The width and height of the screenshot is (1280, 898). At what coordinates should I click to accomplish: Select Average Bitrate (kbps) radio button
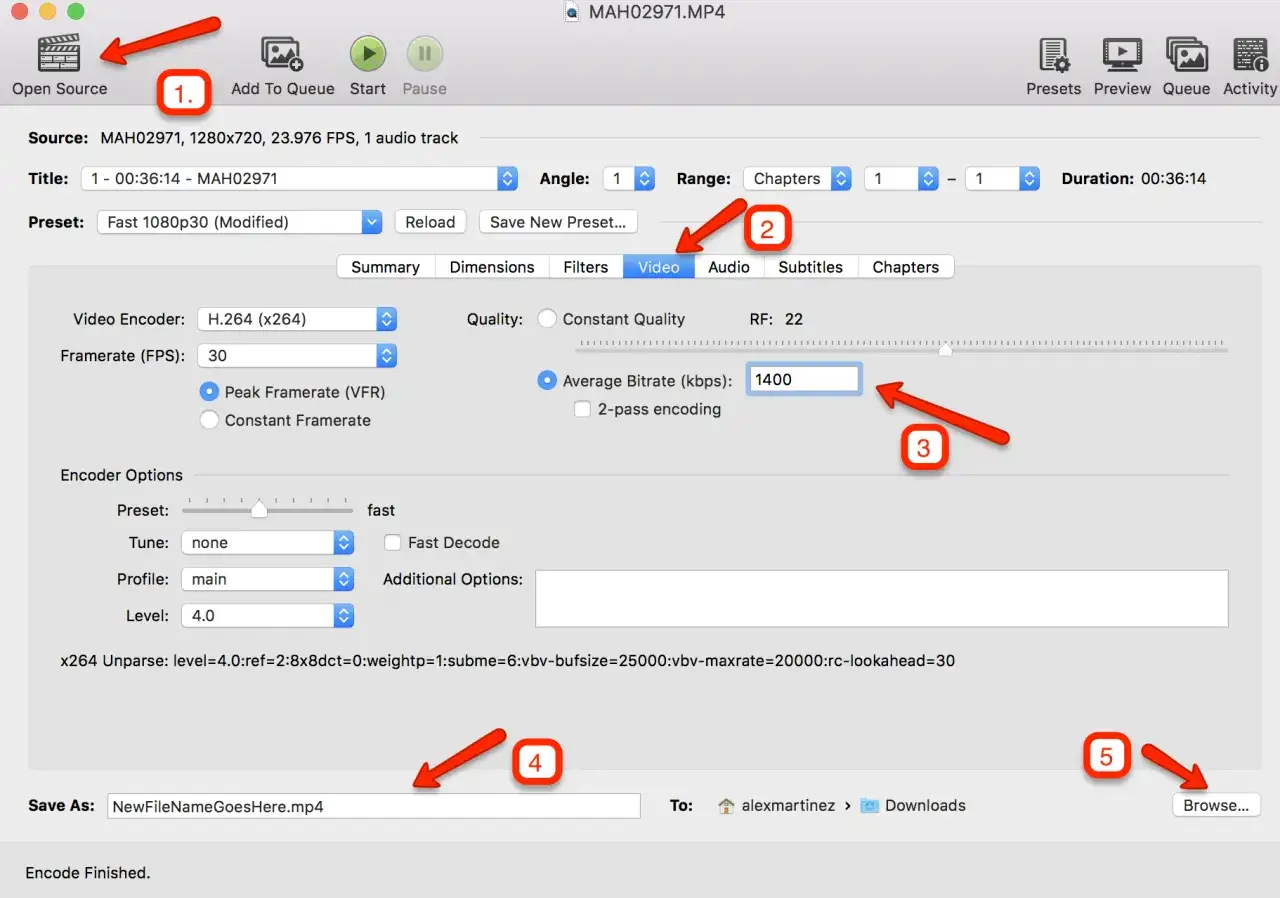(x=547, y=380)
